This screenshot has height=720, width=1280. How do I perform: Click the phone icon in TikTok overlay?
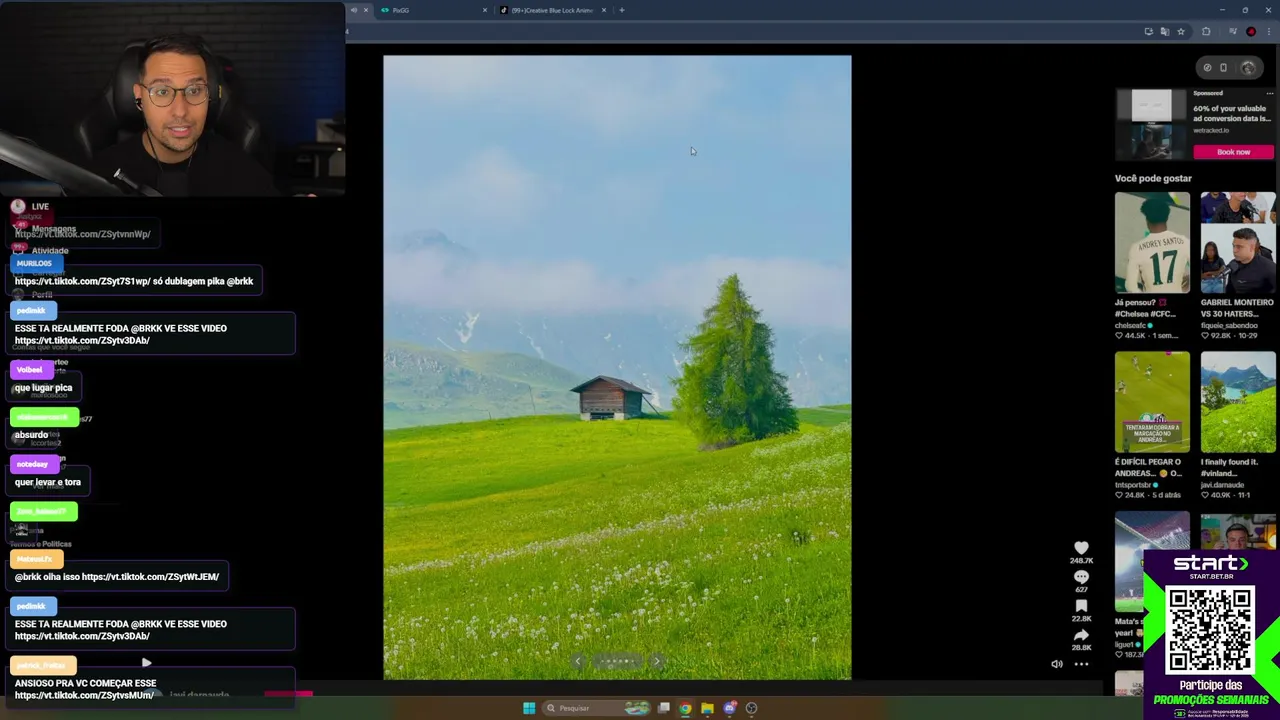click(1223, 68)
